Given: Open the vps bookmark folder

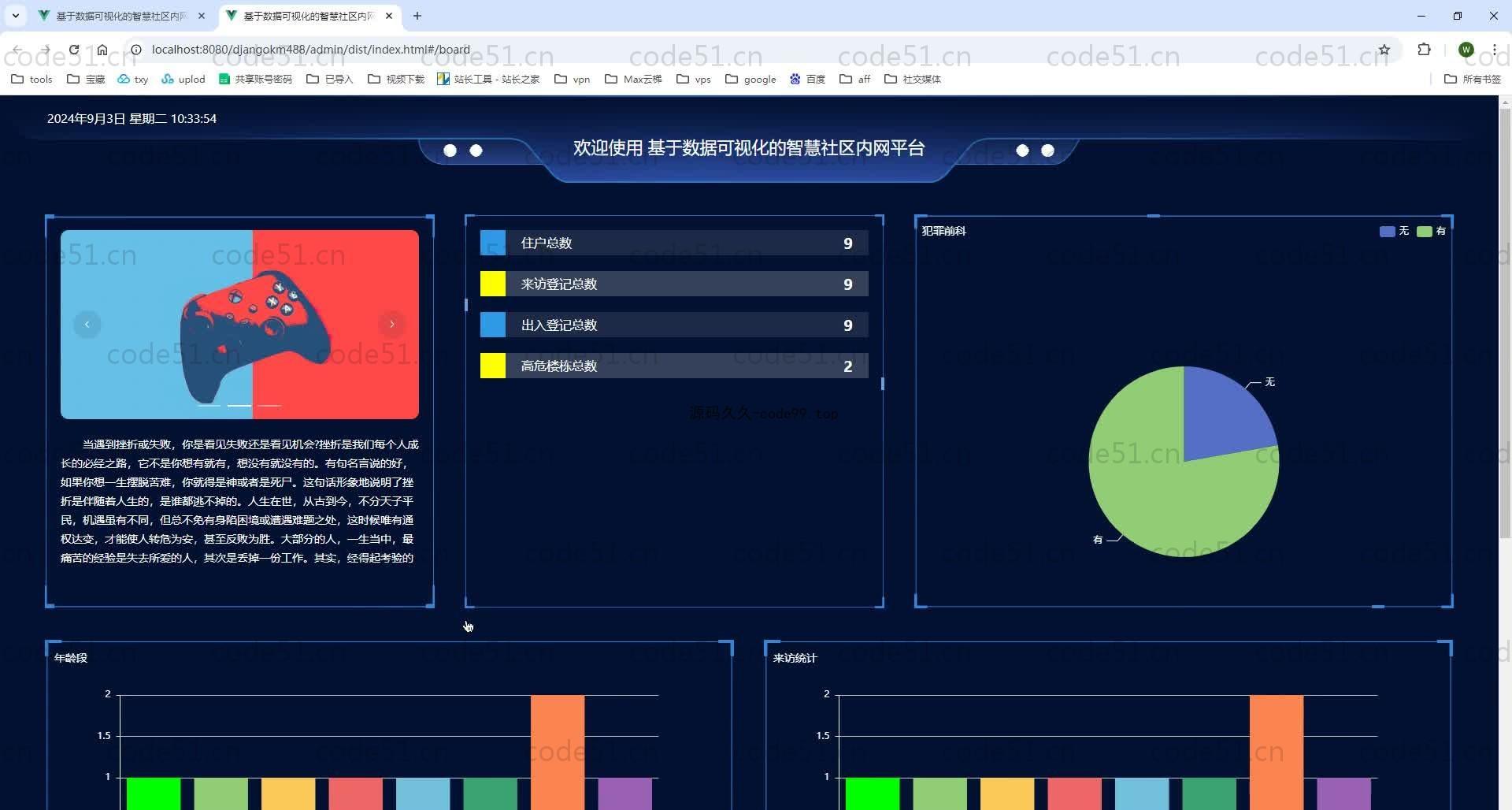Looking at the screenshot, I should click(x=694, y=79).
